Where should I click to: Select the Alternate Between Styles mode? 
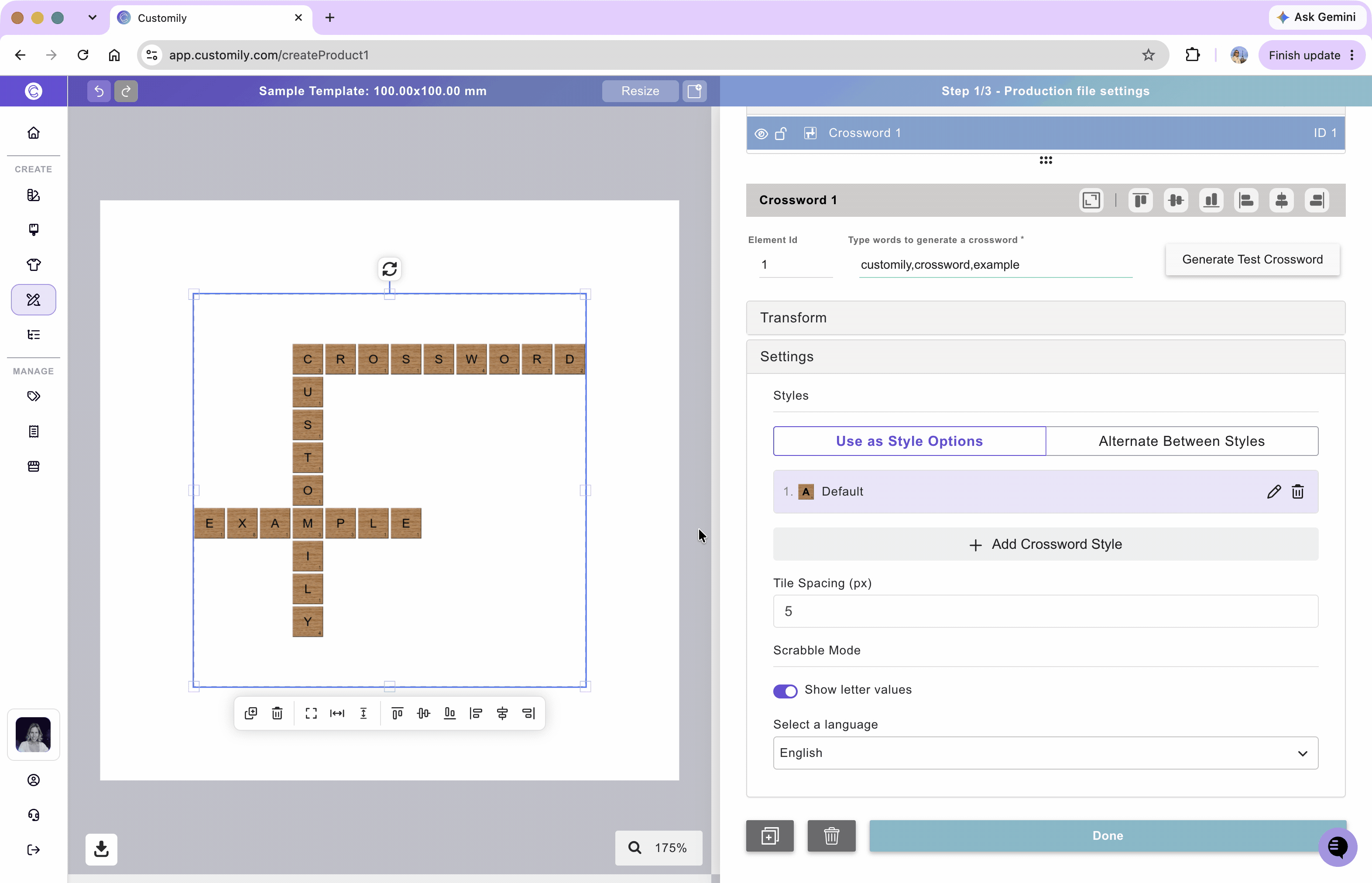tap(1182, 441)
